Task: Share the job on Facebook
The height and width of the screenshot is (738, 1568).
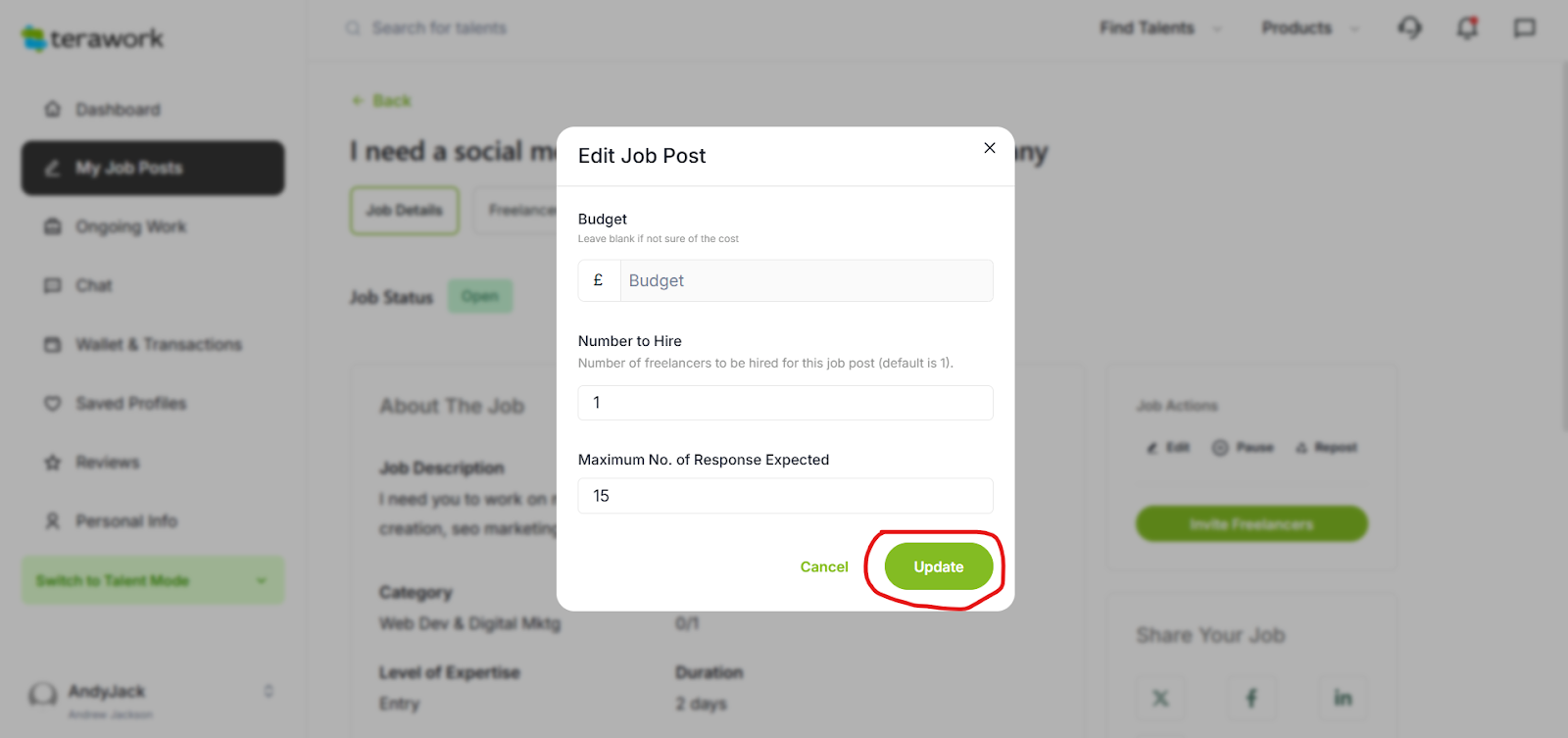Action: click(1251, 698)
